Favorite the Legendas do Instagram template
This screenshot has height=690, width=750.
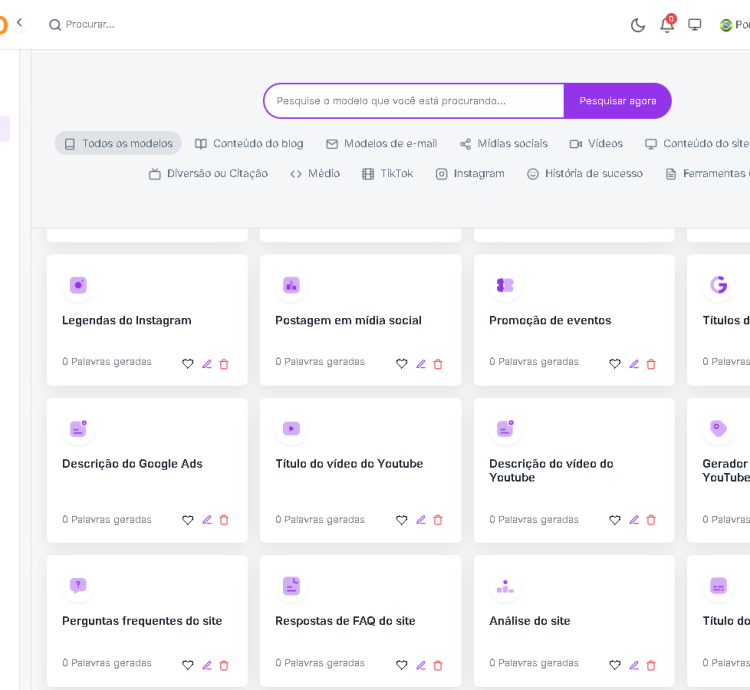pos(188,364)
